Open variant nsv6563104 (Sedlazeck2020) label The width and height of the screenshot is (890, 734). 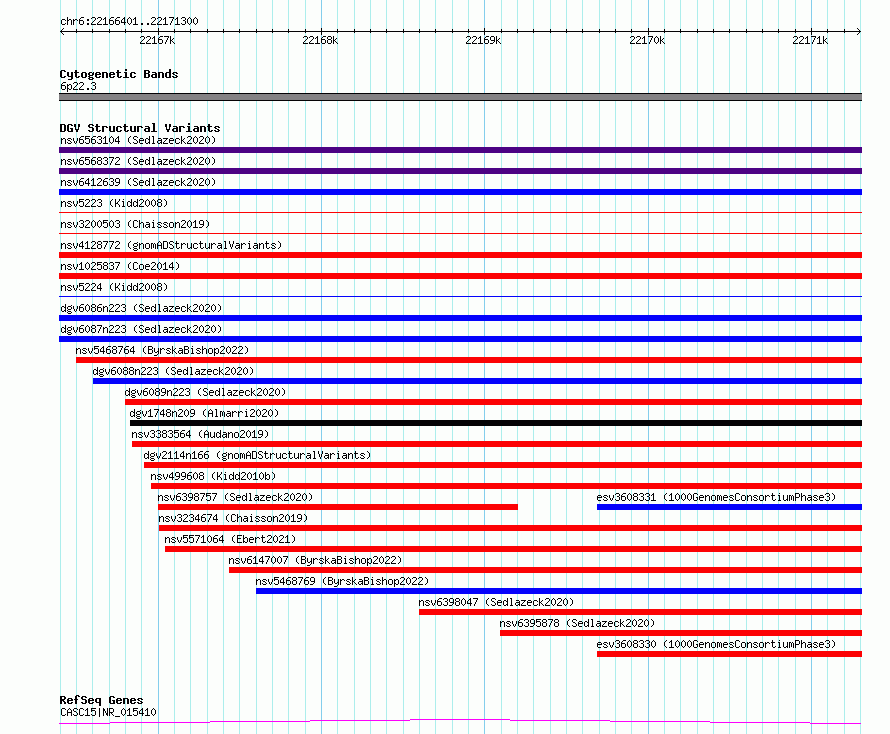coord(138,140)
